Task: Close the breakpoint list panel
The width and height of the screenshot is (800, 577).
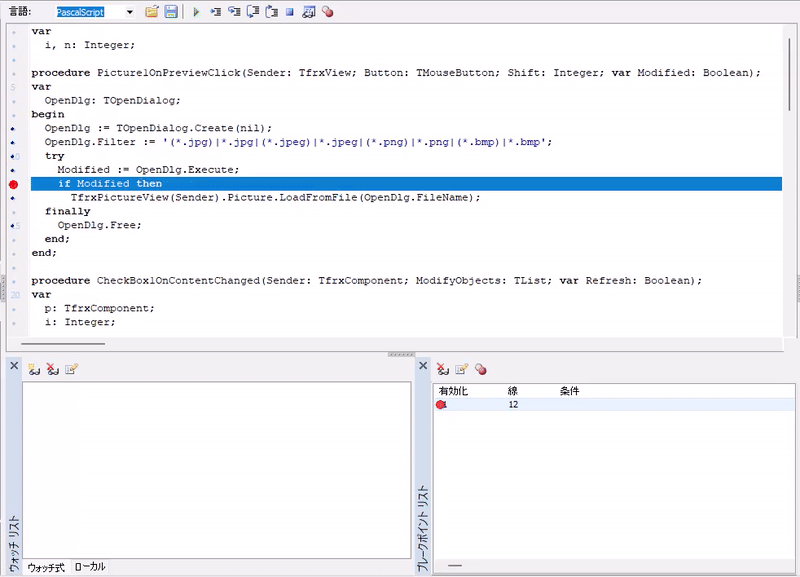Action: (x=422, y=366)
